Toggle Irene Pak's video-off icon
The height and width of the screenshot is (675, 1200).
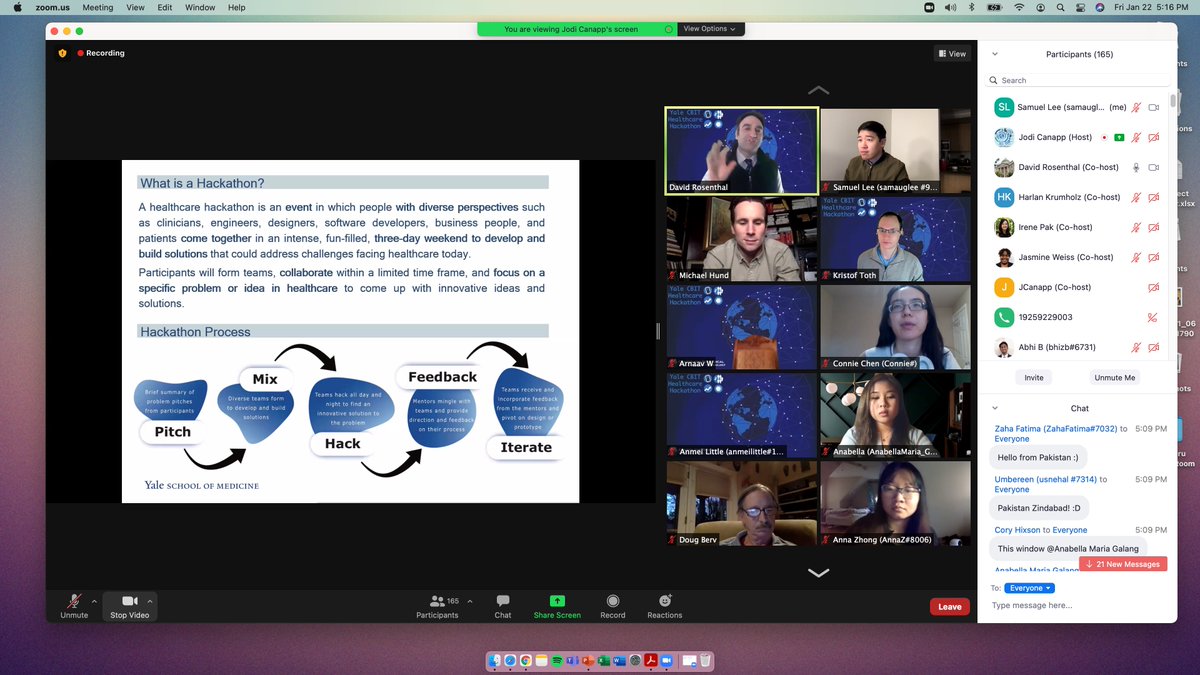(1153, 227)
